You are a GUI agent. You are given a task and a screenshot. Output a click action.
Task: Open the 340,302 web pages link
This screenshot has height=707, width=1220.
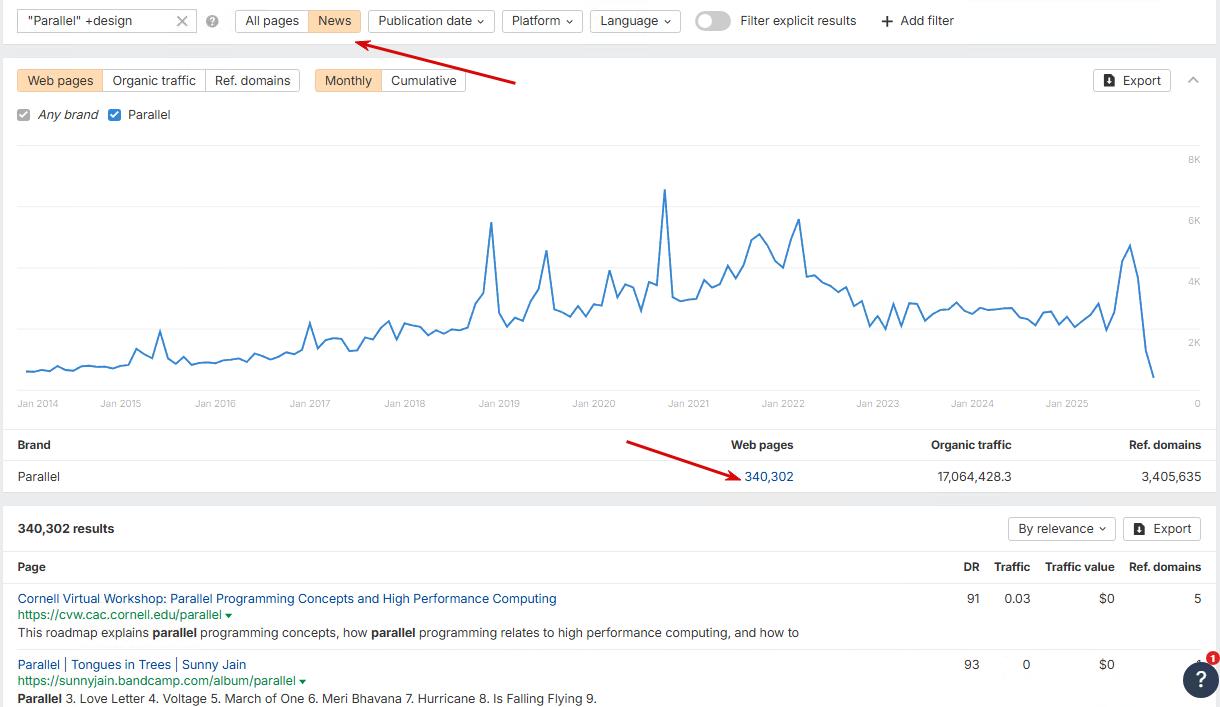click(769, 477)
